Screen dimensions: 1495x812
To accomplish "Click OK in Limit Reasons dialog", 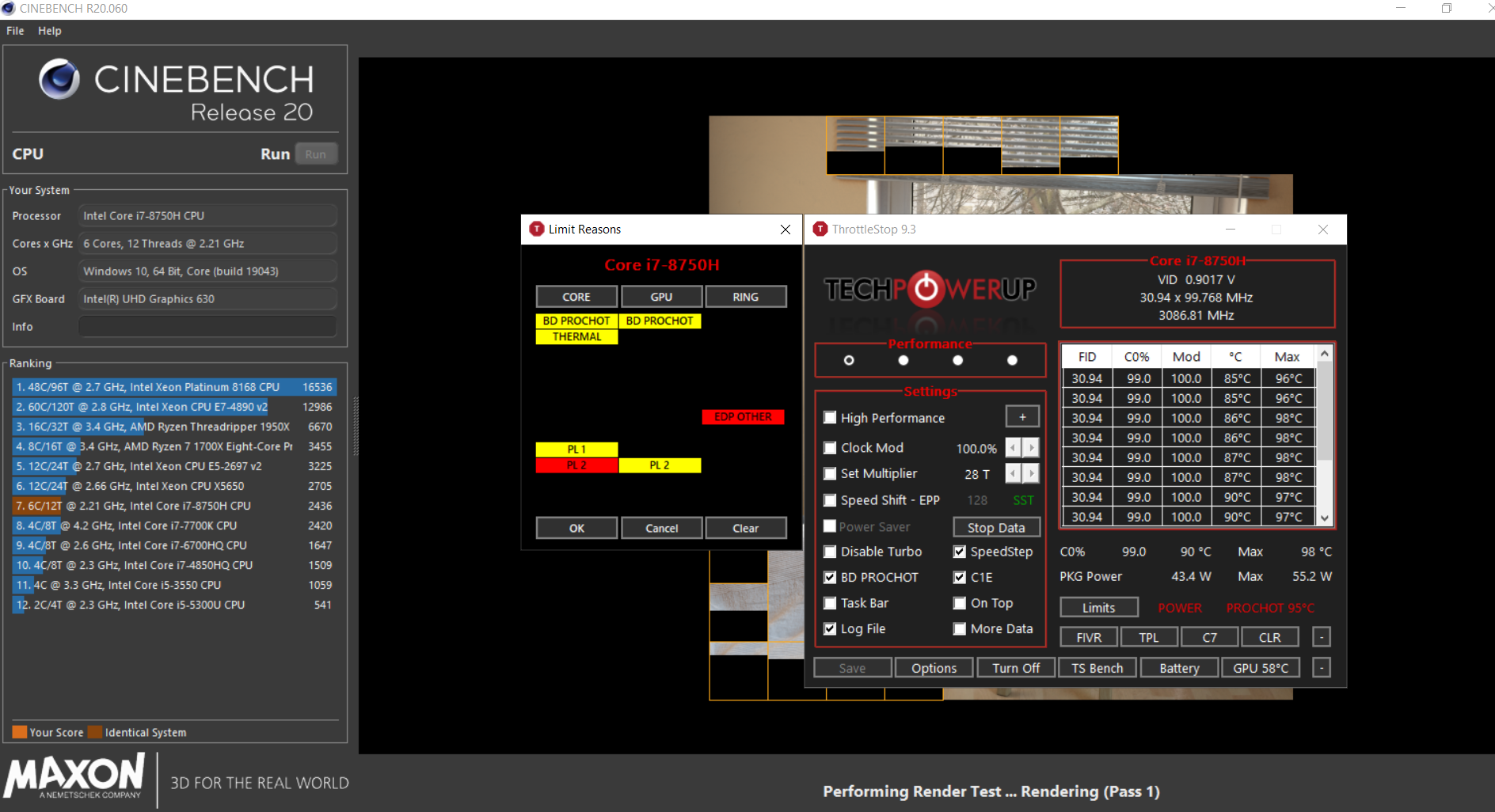I will pyautogui.click(x=576, y=528).
